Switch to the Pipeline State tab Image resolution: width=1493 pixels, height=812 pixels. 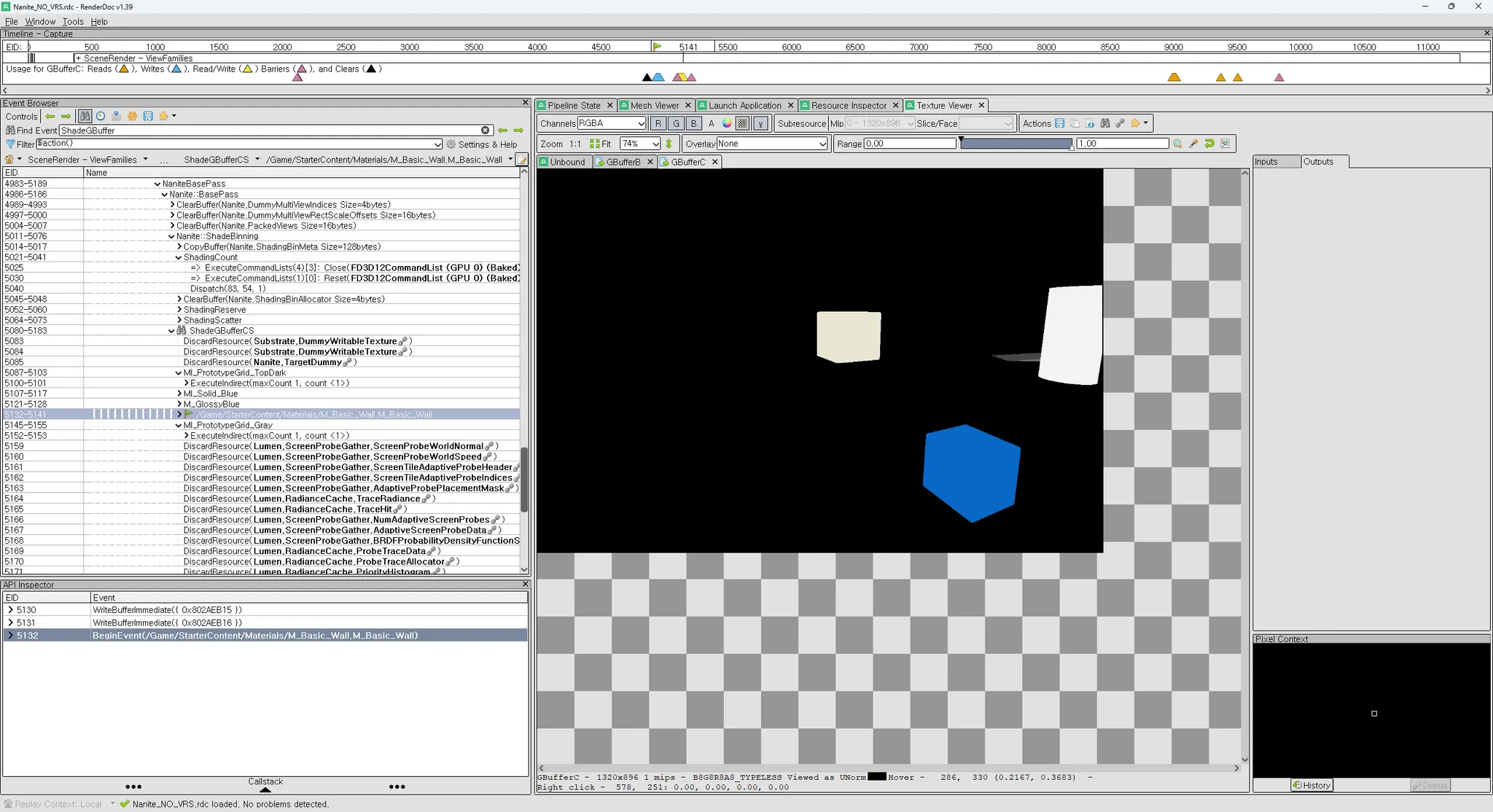574,105
